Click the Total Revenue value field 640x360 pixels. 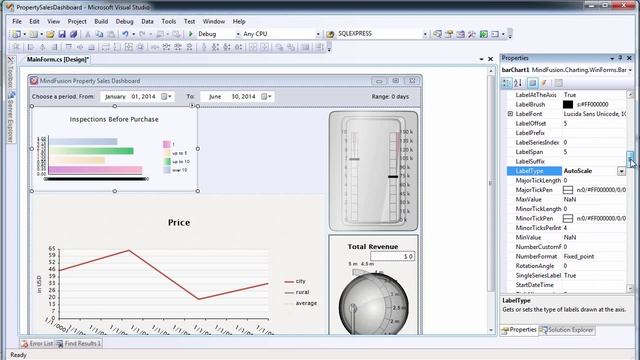coord(392,256)
